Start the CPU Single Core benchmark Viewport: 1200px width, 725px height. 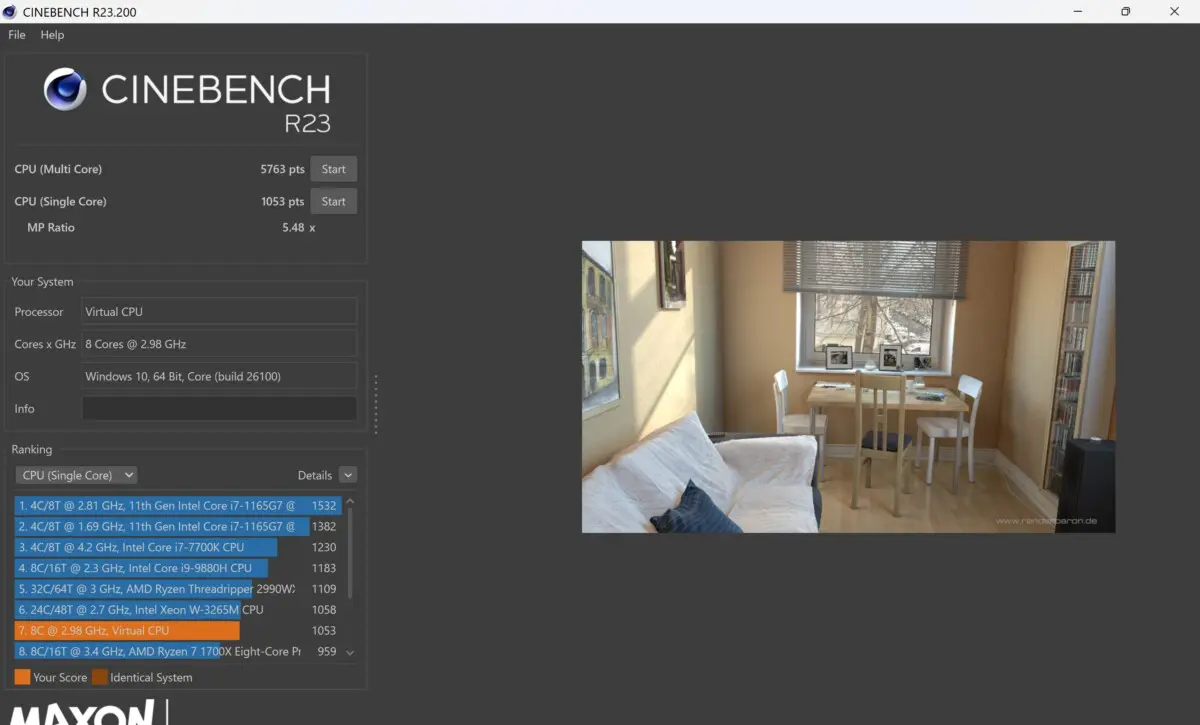point(333,202)
